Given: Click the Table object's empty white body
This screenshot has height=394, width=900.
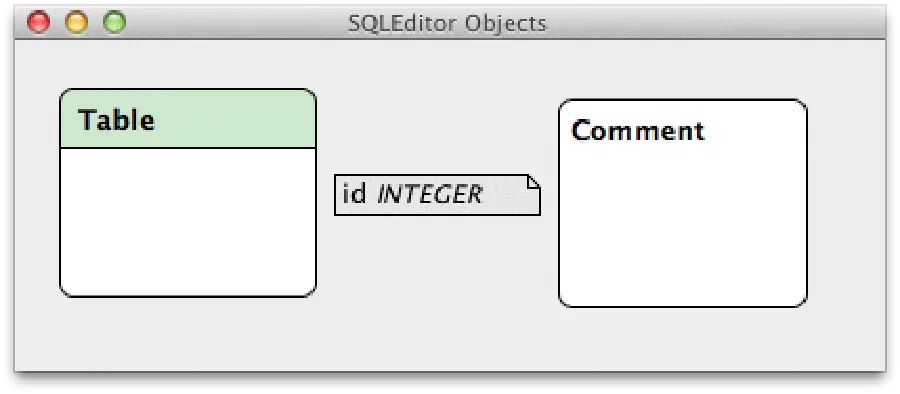Looking at the screenshot, I should pyautogui.click(x=188, y=222).
